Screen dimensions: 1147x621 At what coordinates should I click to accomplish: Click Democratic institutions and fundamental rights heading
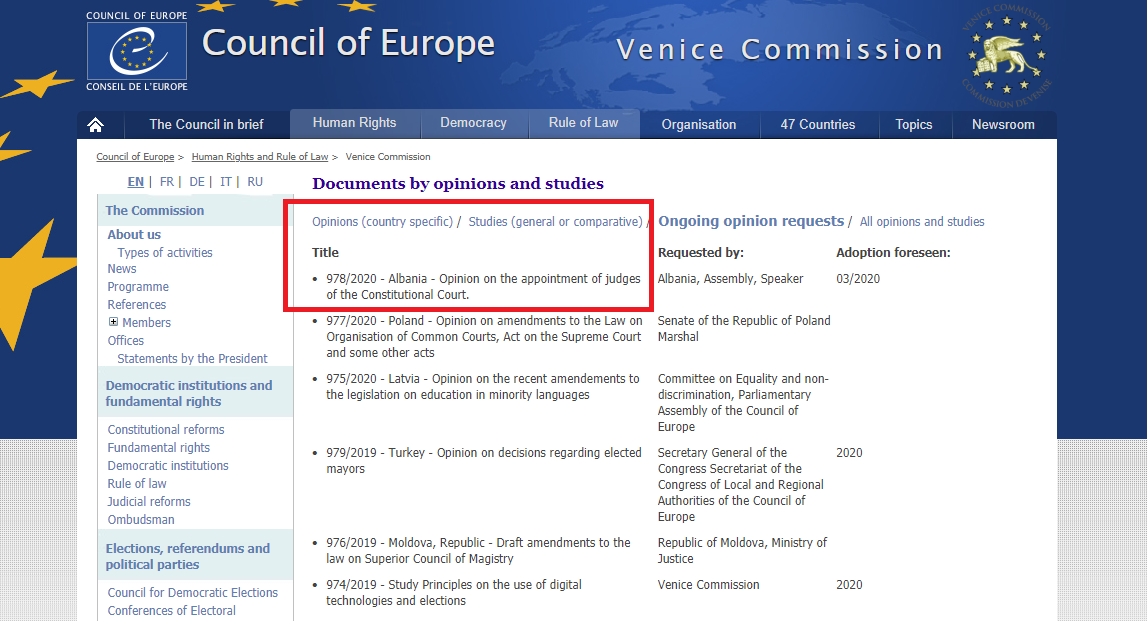point(189,394)
